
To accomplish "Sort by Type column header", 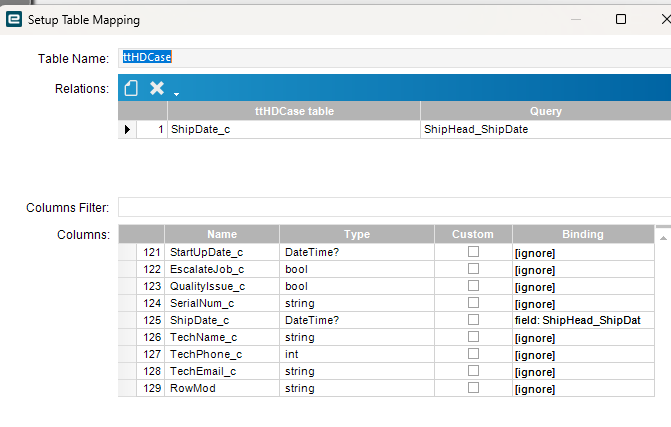I will point(357,234).
